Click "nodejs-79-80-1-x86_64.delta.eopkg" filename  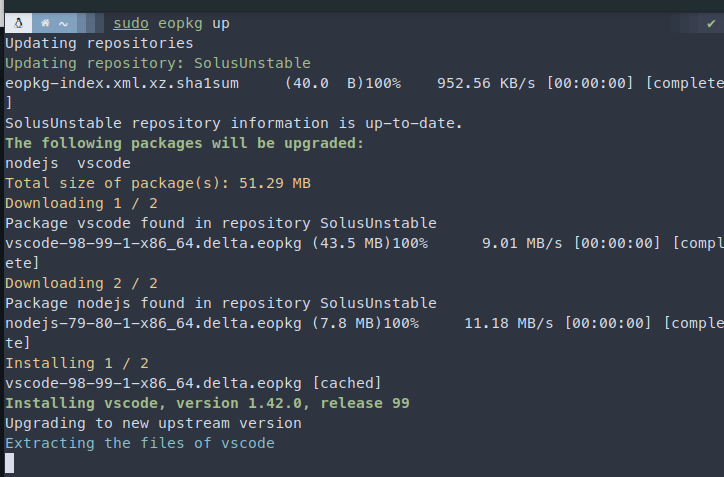point(153,323)
